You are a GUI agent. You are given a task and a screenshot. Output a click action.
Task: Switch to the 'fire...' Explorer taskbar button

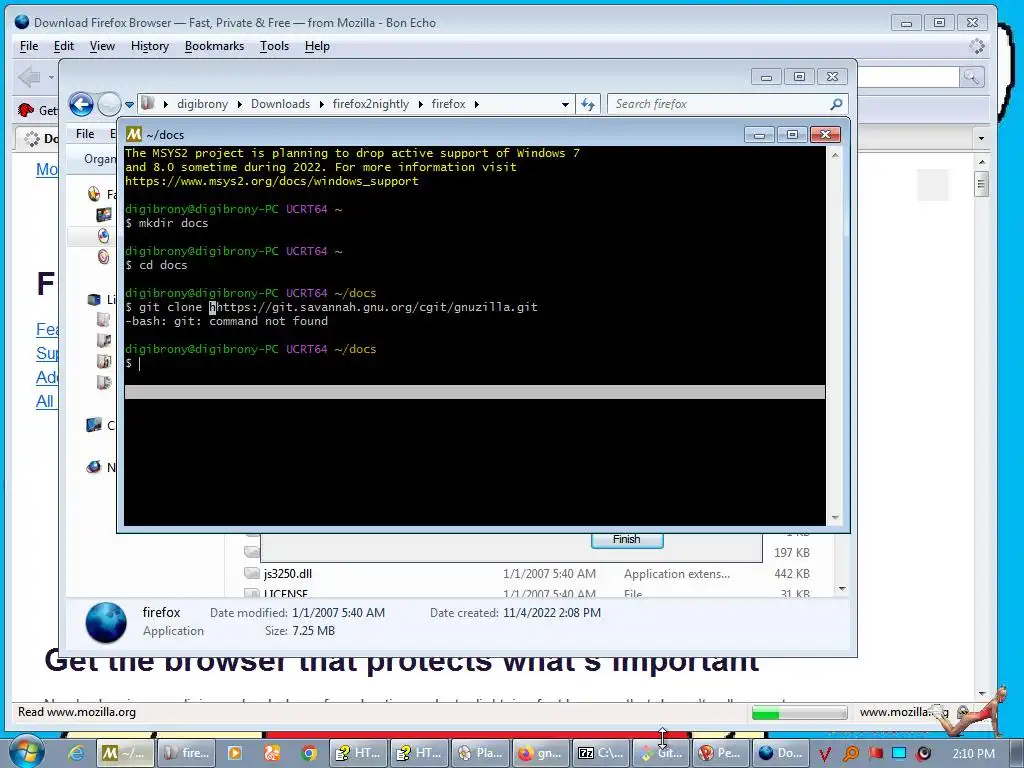185,753
